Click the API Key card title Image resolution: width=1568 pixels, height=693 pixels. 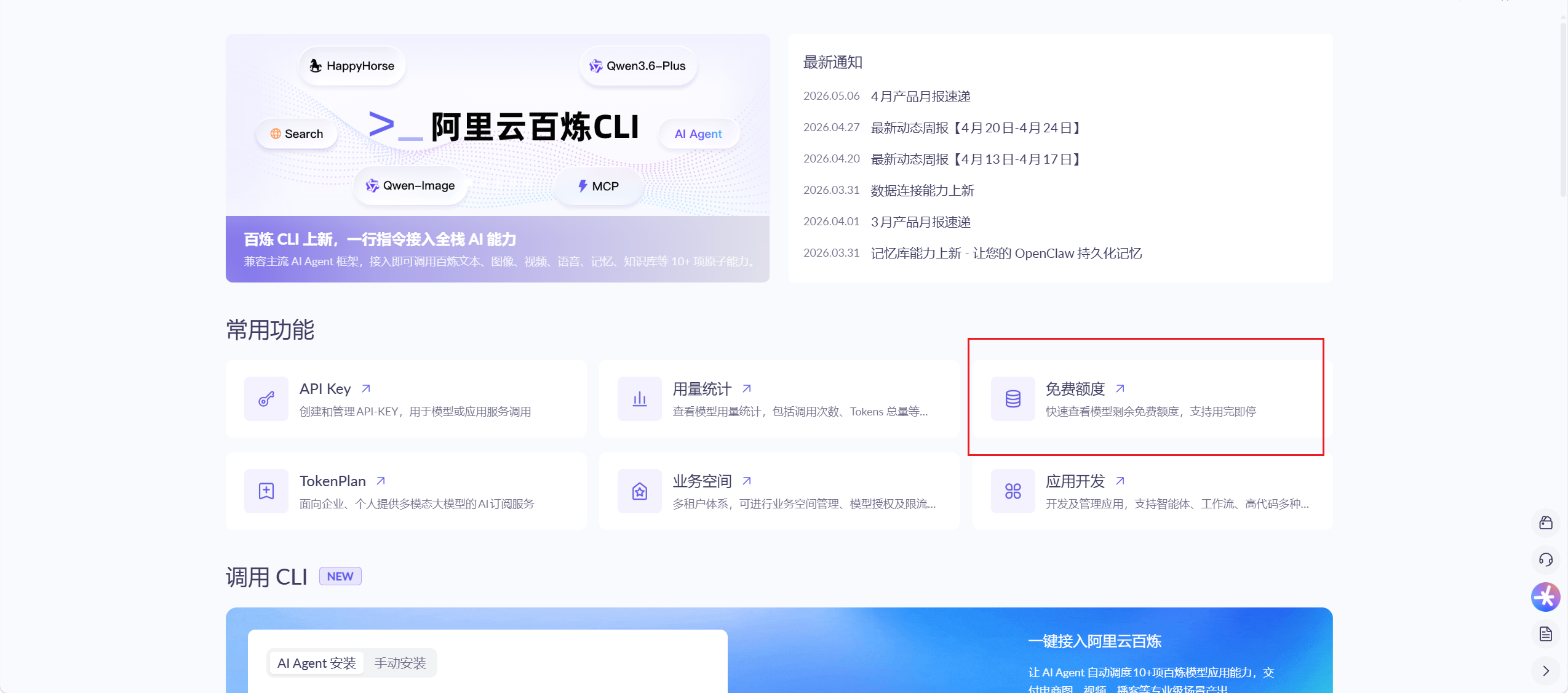tap(325, 389)
